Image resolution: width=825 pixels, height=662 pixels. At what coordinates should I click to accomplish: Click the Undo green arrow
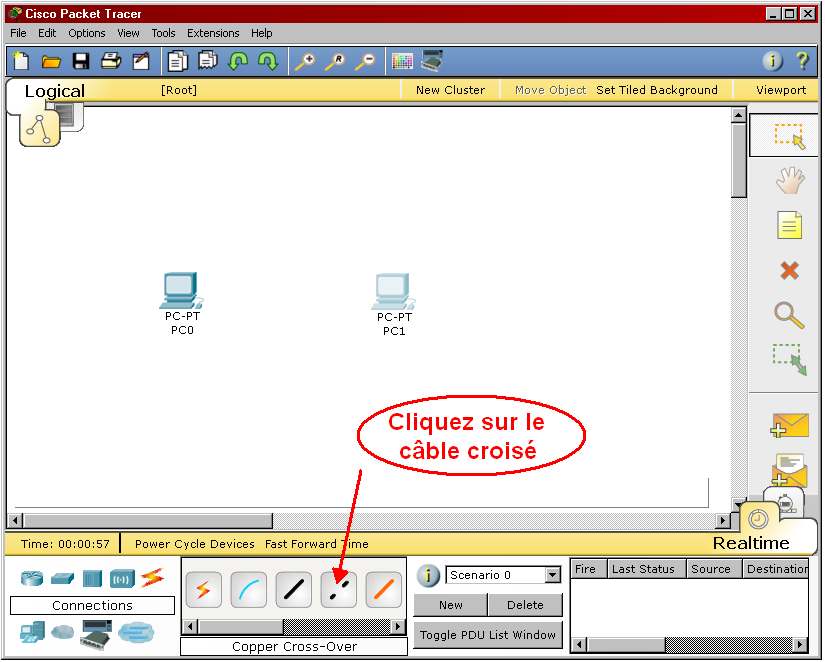click(x=238, y=61)
